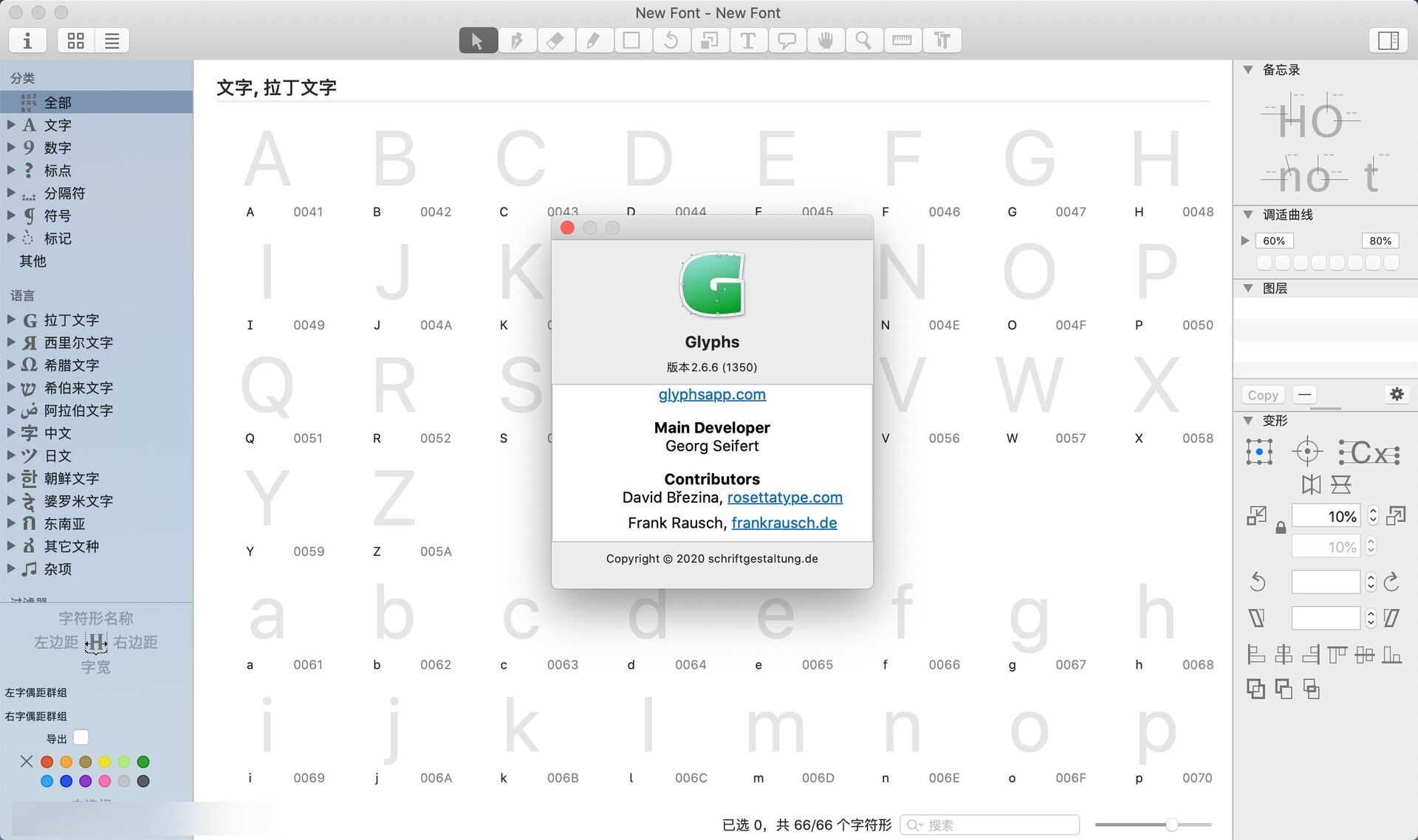Viewport: 1418px width, 840px height.
Task: Activate the TrueType instructor tool
Action: tap(942, 41)
